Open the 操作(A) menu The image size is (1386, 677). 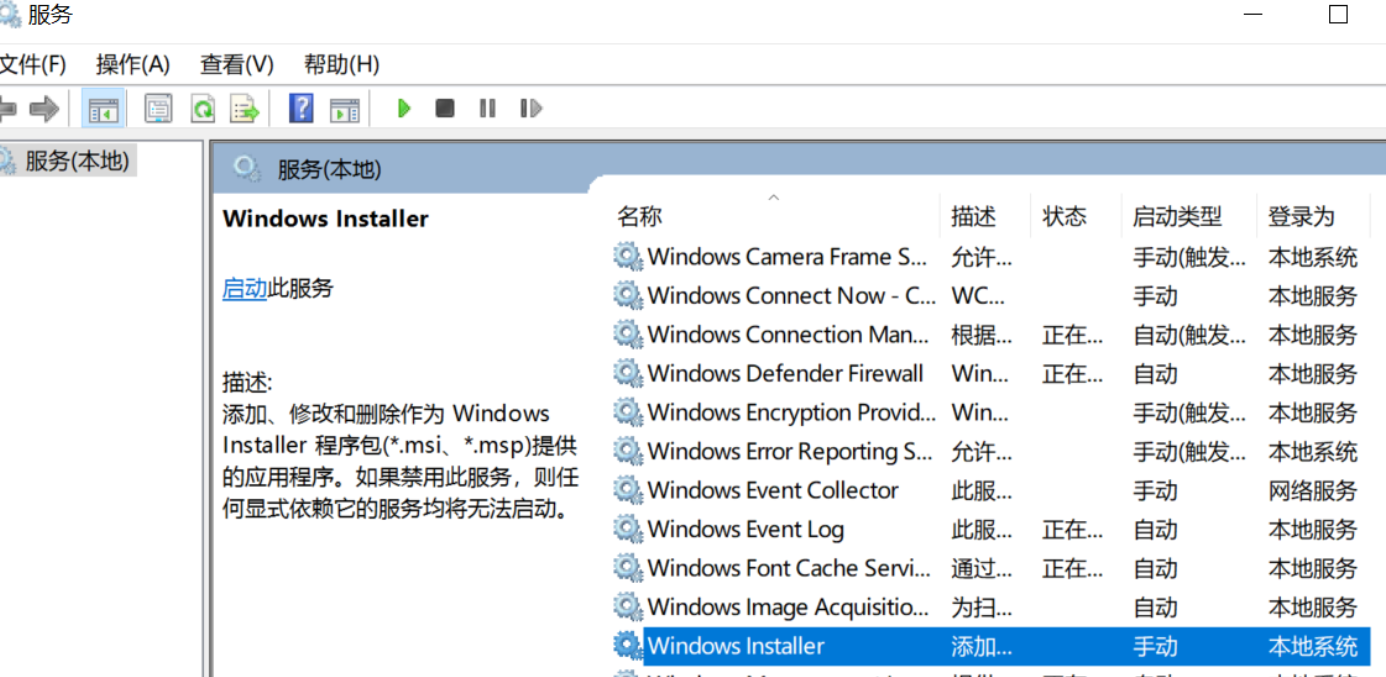pos(133,65)
